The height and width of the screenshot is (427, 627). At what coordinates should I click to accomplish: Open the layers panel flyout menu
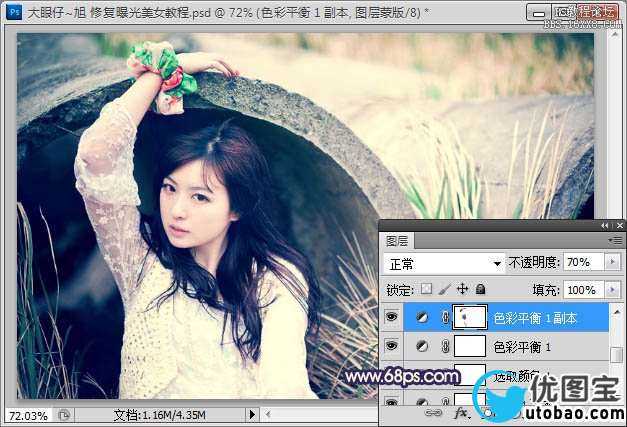point(616,240)
